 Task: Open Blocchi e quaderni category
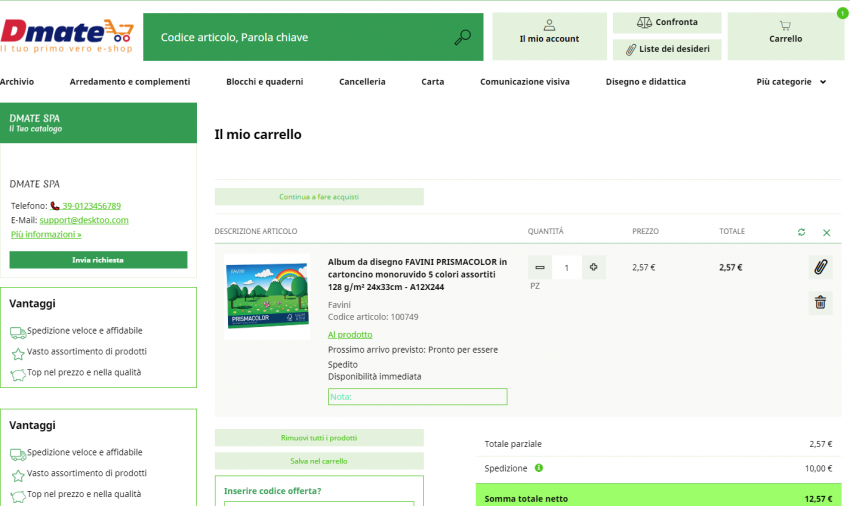265,82
